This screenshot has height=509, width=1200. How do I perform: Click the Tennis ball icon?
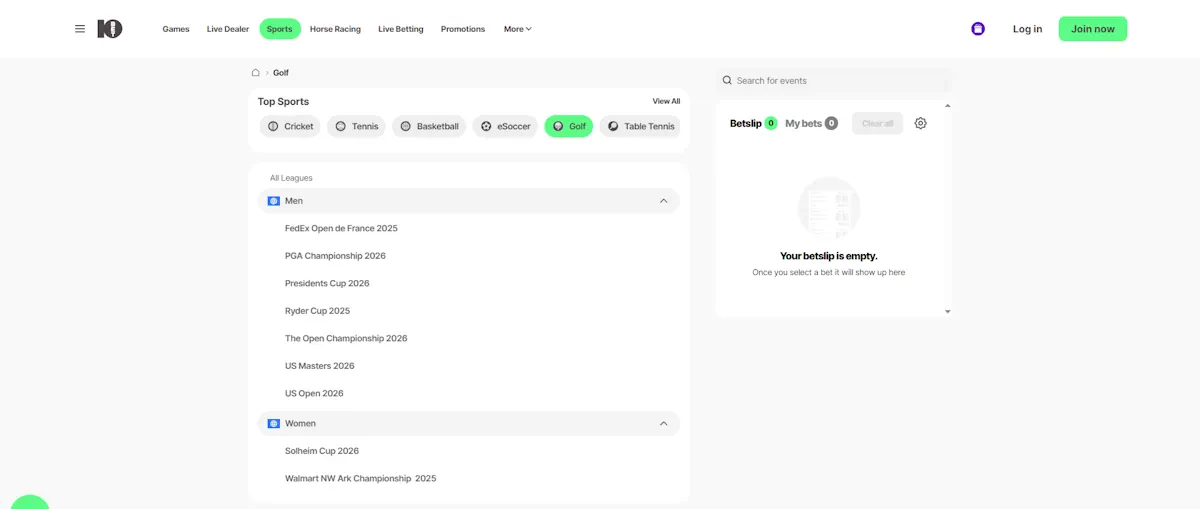[x=341, y=127]
